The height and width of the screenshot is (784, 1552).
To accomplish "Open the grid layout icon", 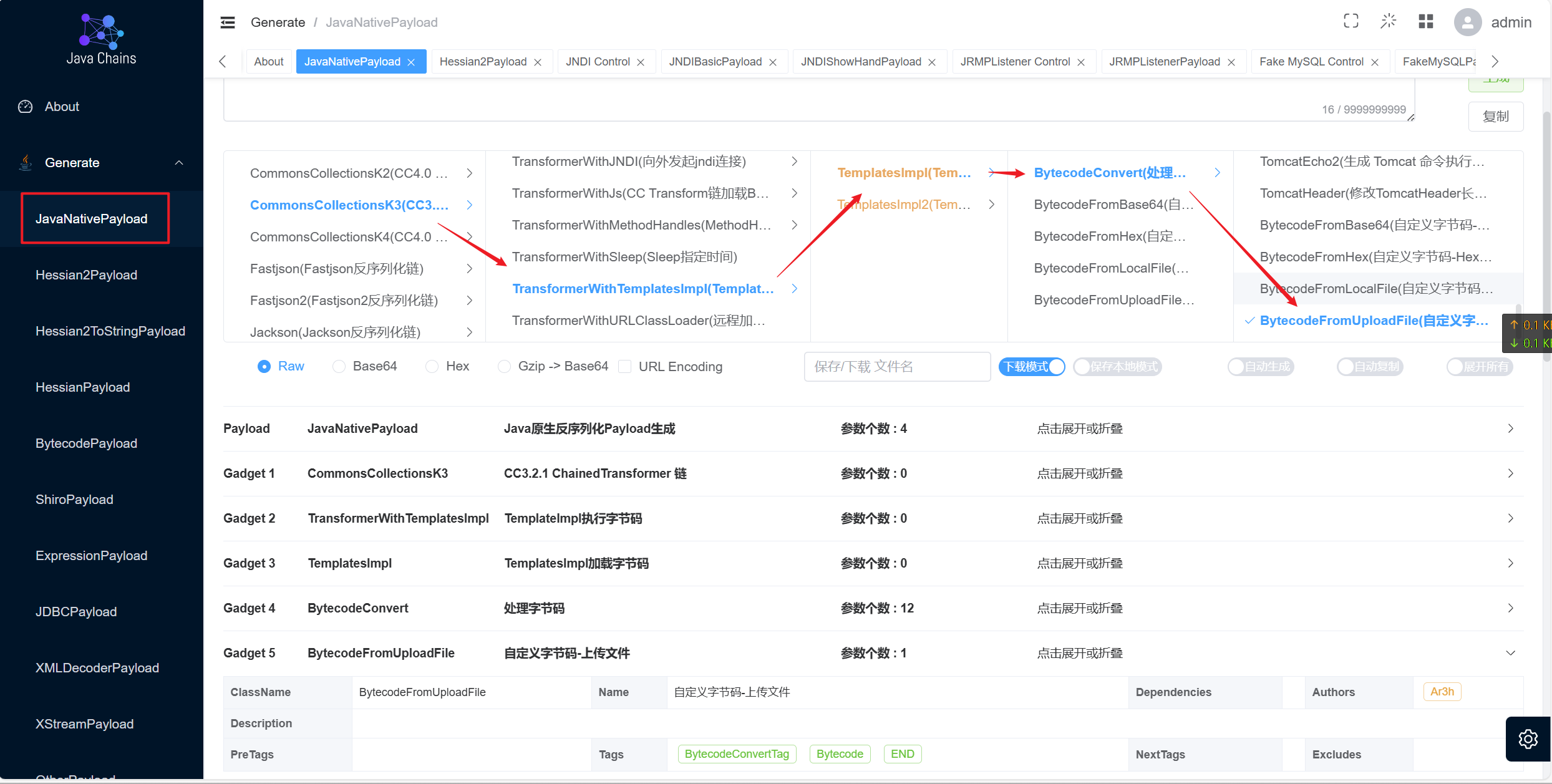I will [x=1425, y=21].
